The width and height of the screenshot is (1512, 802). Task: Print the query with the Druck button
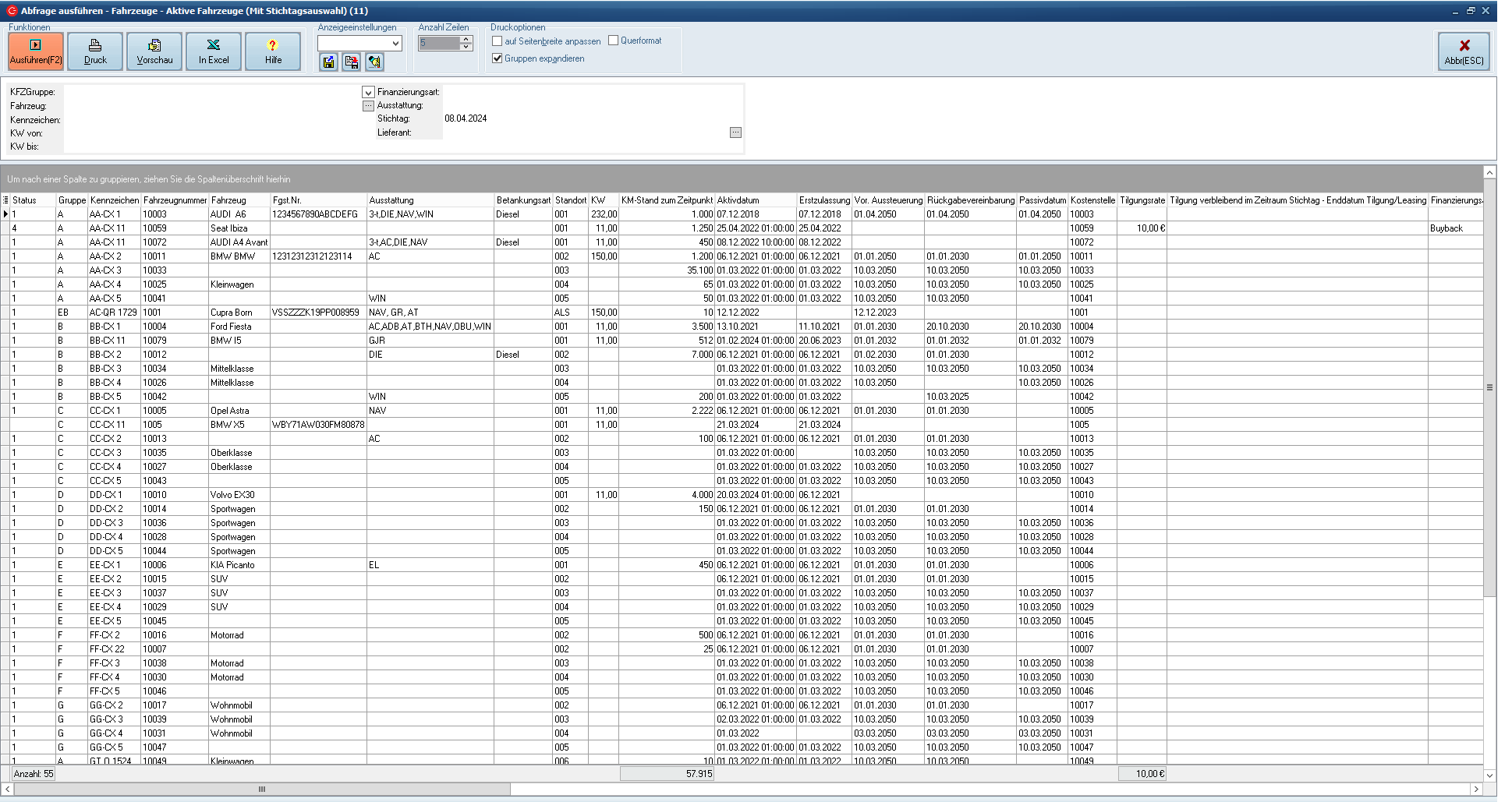95,51
